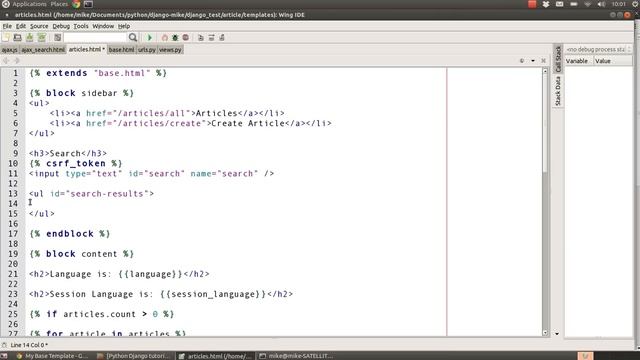Click the terminal launcher icon in top panel
The height and width of the screenshot is (360, 640).
pyautogui.click(x=88, y=4)
